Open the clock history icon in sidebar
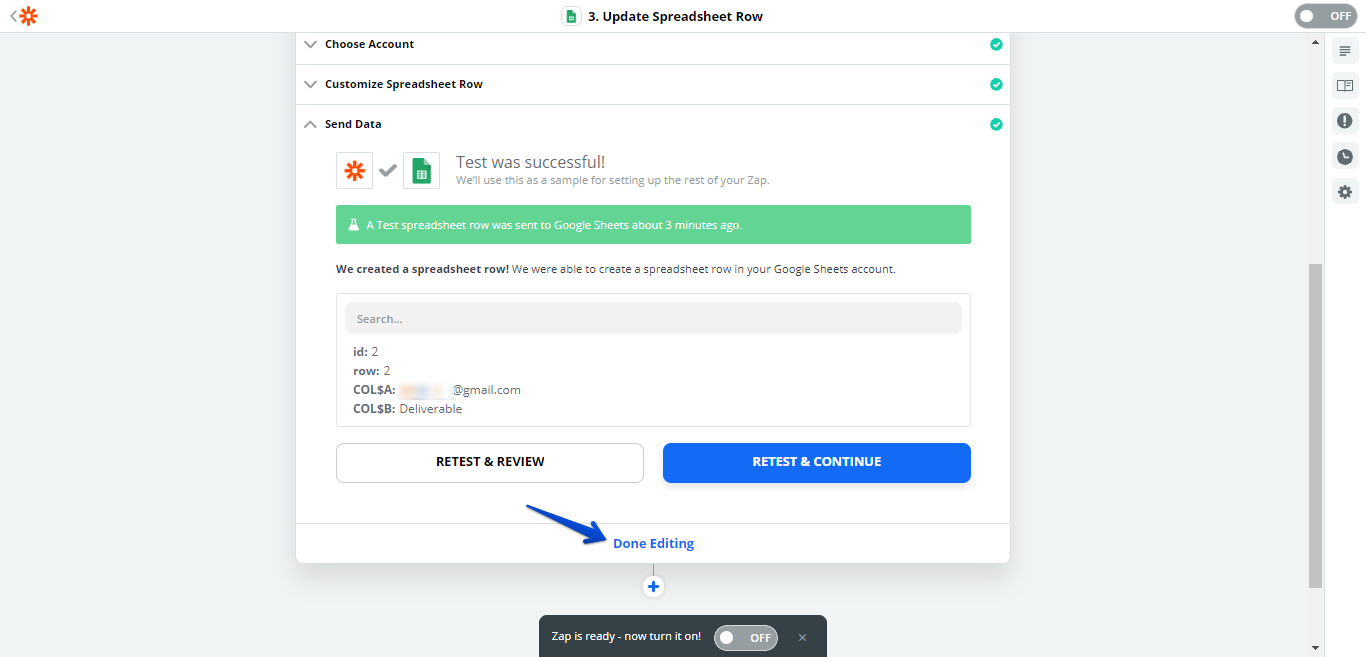 click(x=1345, y=156)
